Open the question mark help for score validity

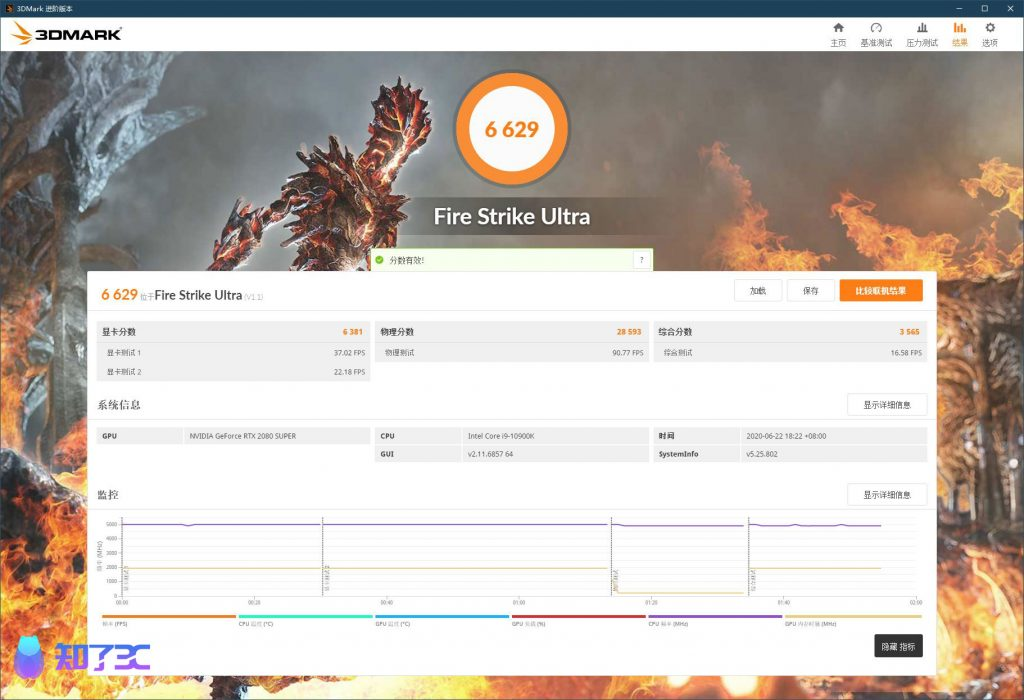[641, 260]
